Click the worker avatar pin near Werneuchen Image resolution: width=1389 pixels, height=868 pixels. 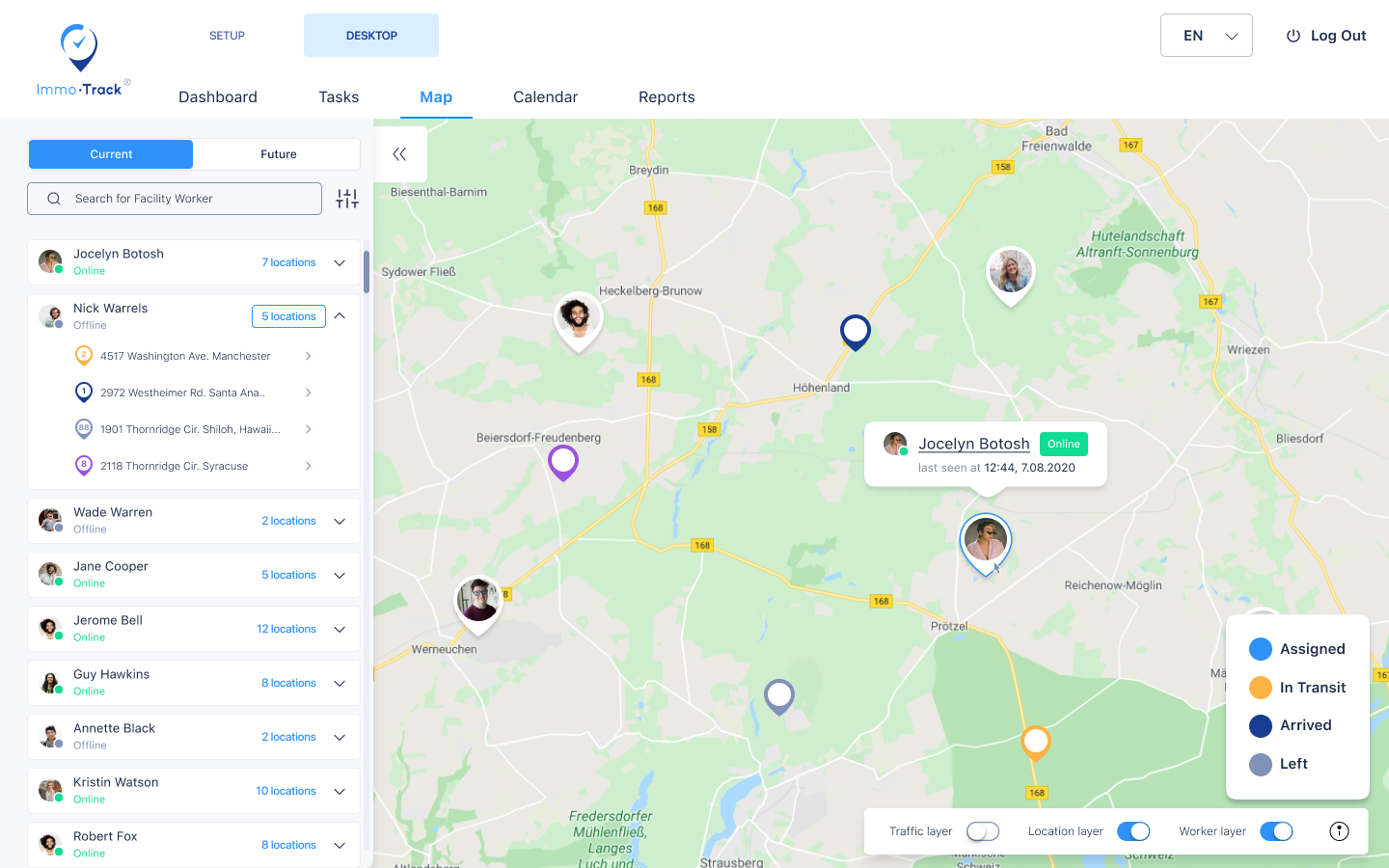(x=478, y=604)
